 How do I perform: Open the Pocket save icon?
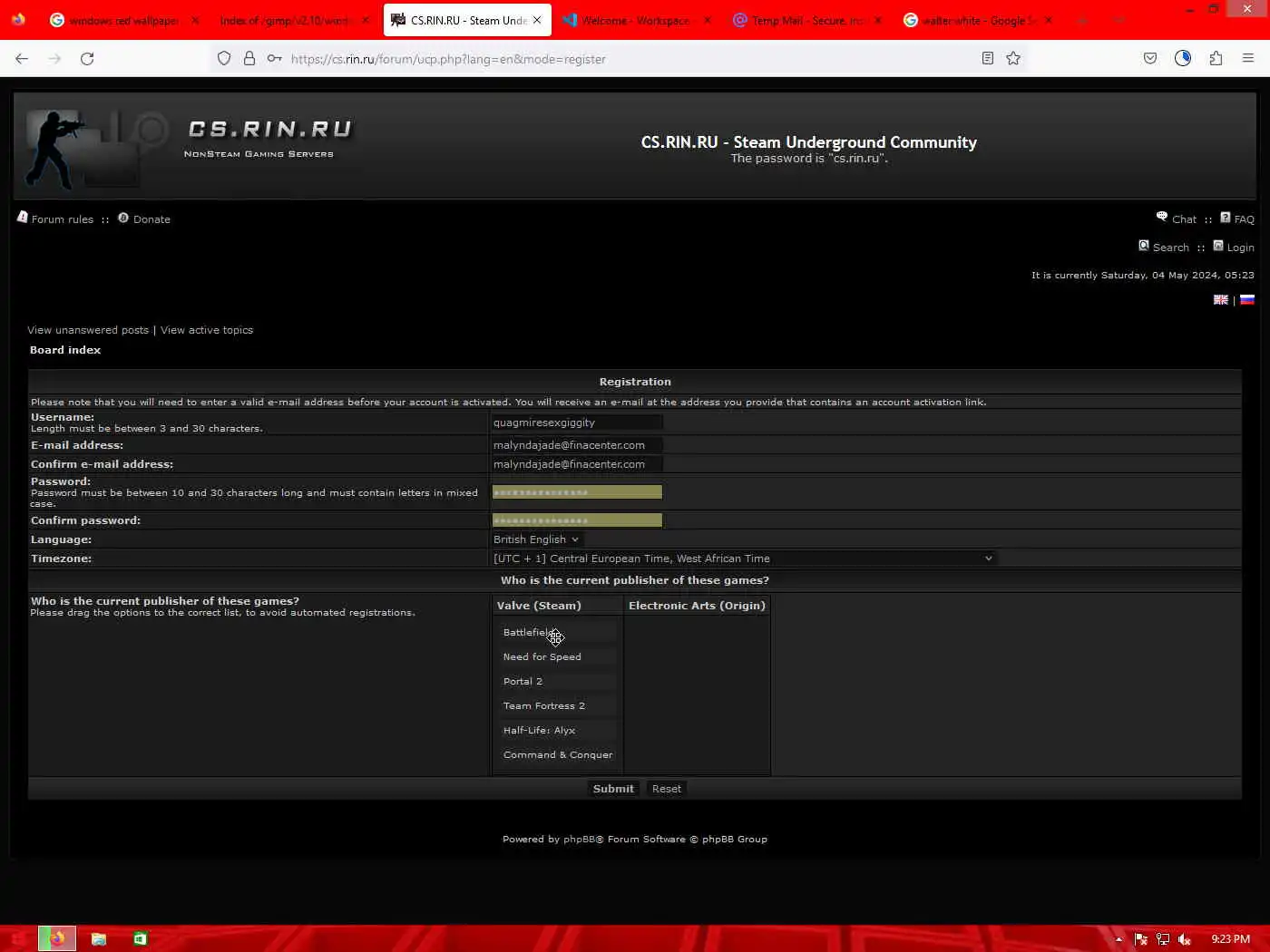(x=1150, y=59)
